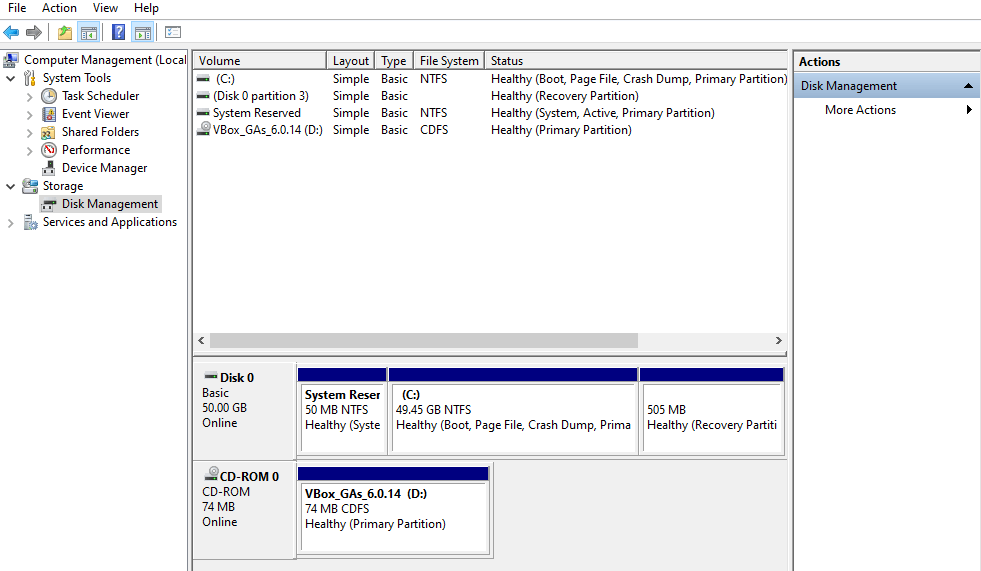Collapse the System Tools tree node
The width and height of the screenshot is (981, 571).
11,79
